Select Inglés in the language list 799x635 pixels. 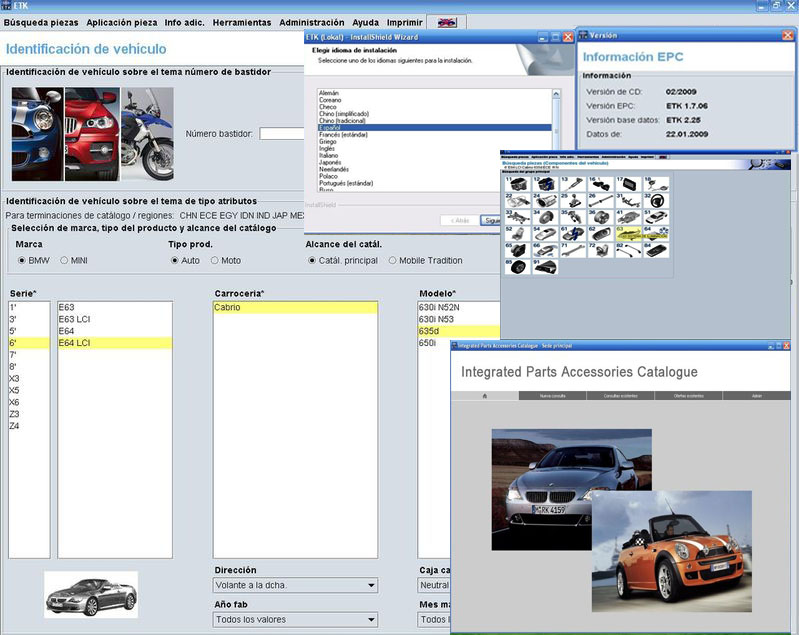coord(434,148)
